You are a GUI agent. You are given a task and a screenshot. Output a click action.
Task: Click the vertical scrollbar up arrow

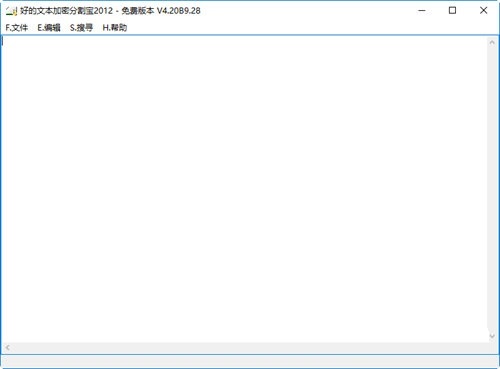coord(492,42)
